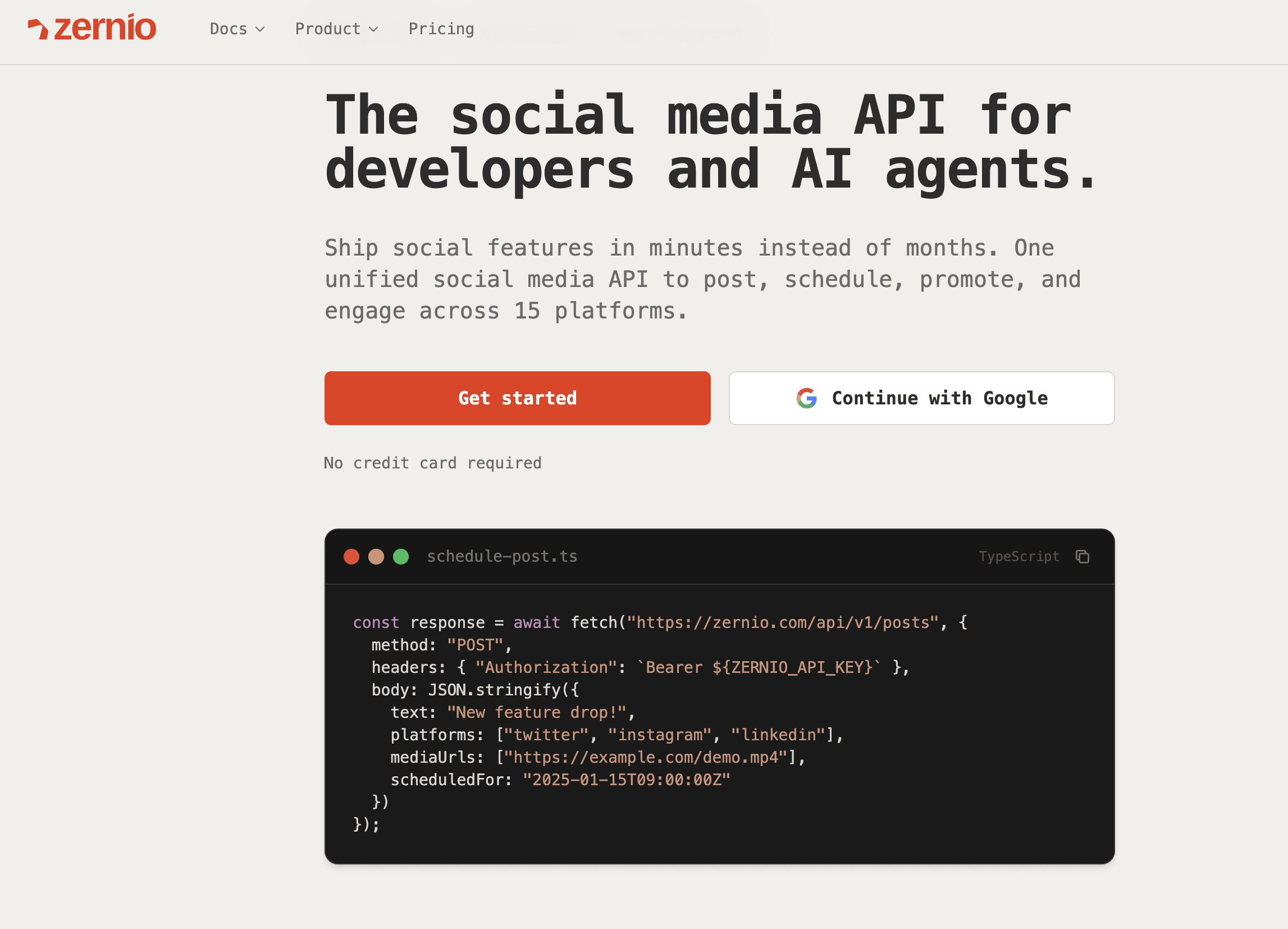Click the "New feature drop!" string
The image size is (1288, 929).
coord(537,713)
